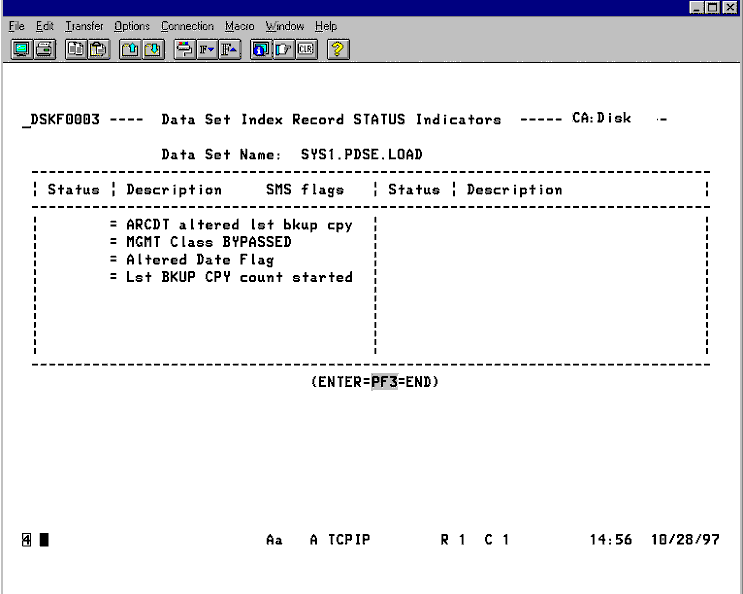The height and width of the screenshot is (594, 743).
Task: Open the Macro menu
Action: [239, 26]
